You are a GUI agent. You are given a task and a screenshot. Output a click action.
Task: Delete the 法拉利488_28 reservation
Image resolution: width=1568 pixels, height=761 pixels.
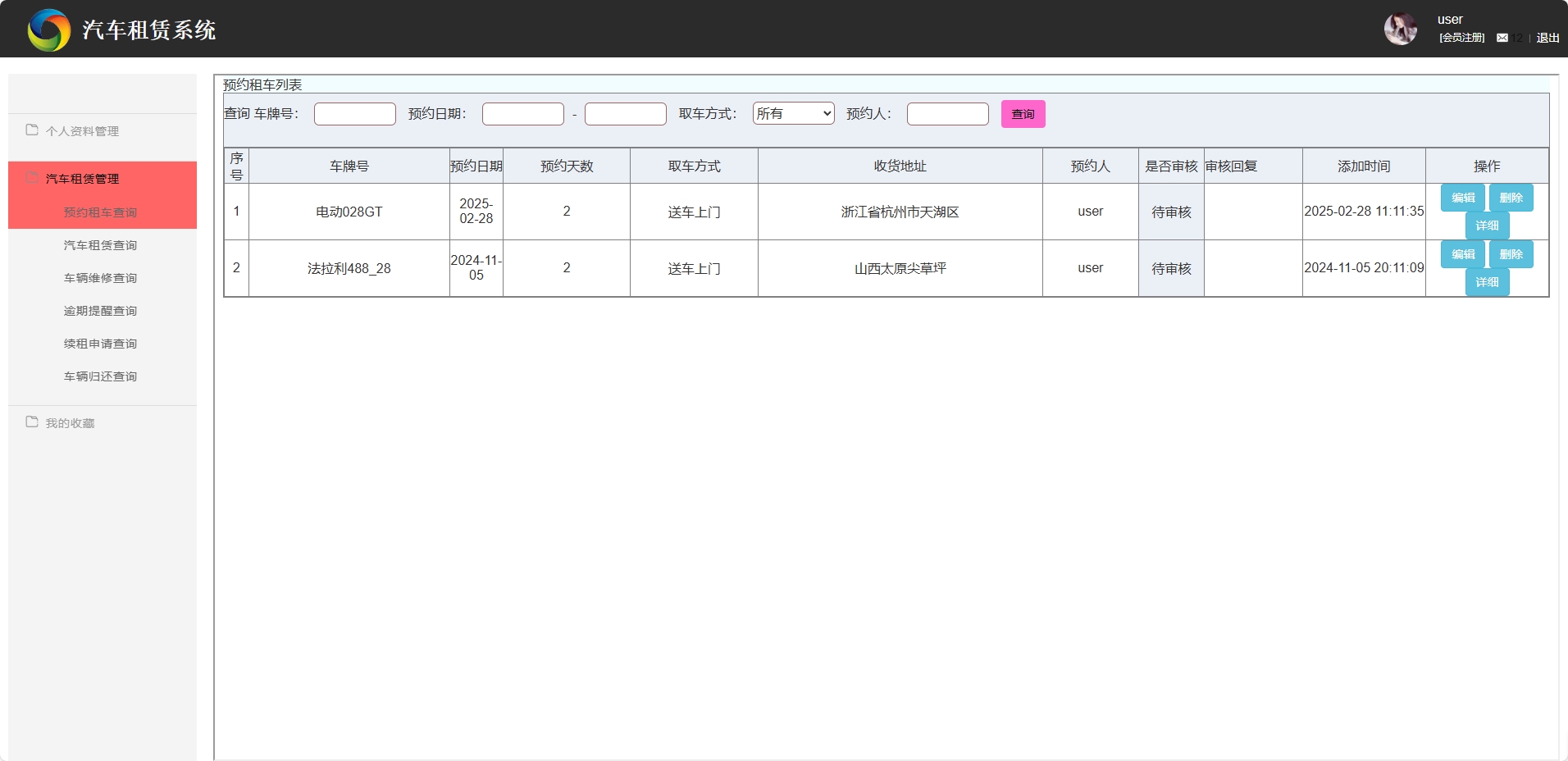click(1511, 254)
